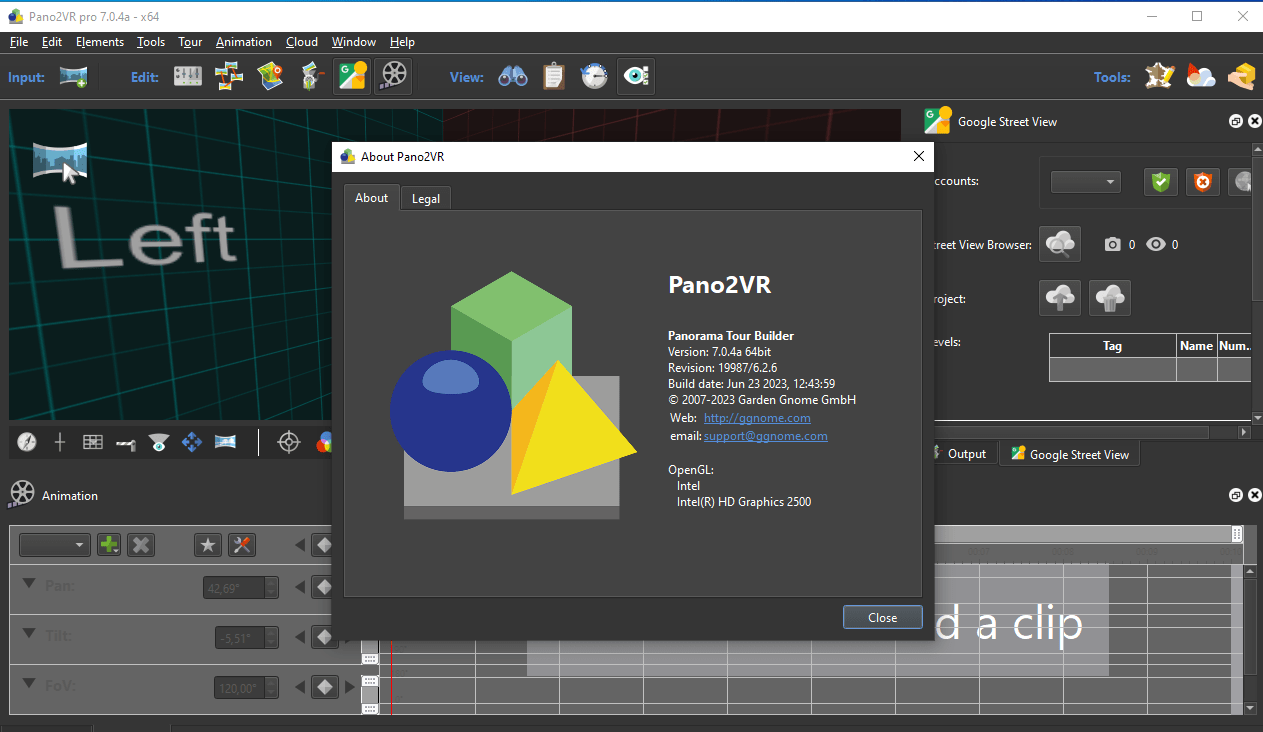Open the Elements menu

[x=100, y=42]
